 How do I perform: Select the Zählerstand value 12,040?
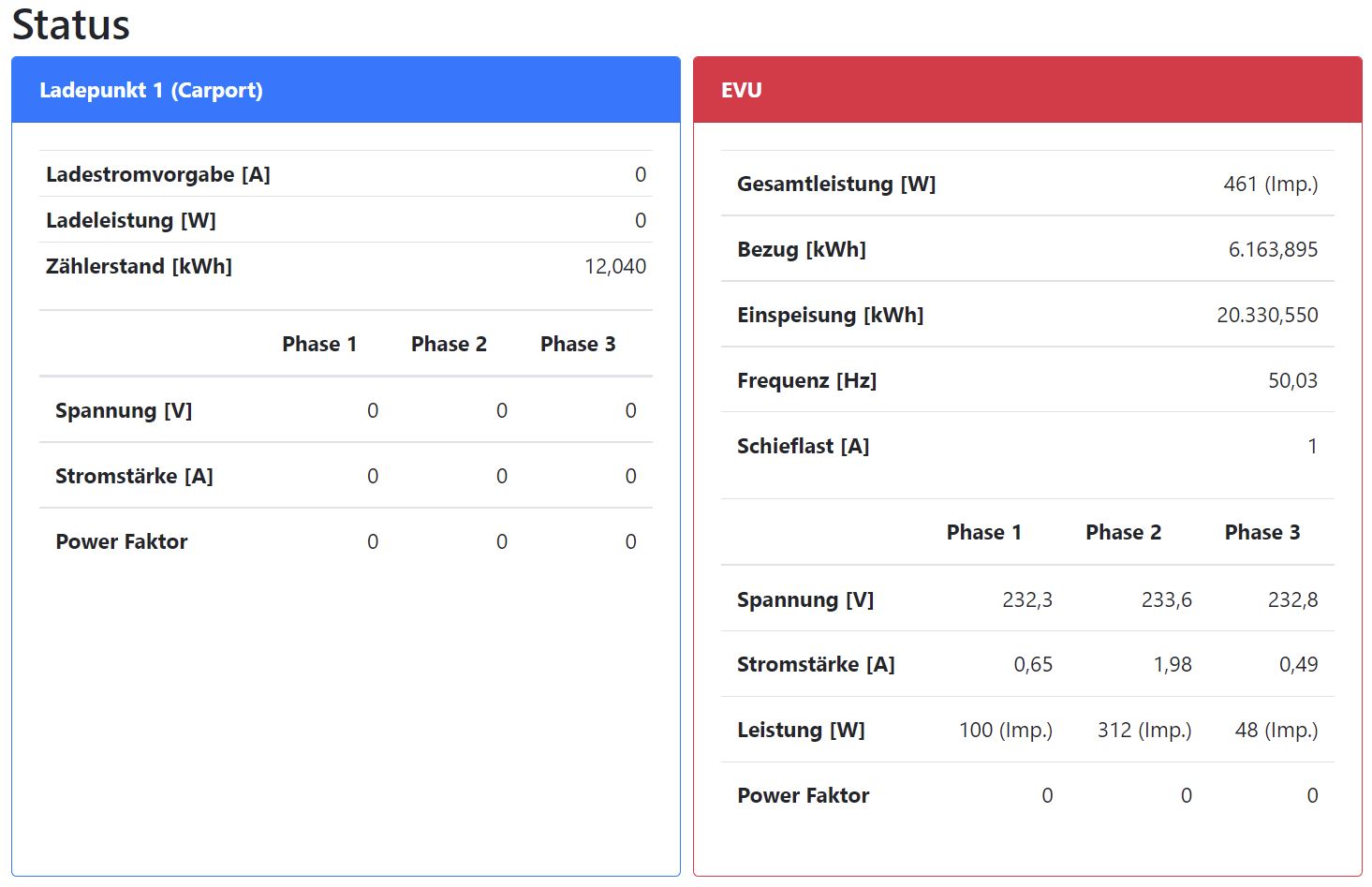[x=614, y=266]
